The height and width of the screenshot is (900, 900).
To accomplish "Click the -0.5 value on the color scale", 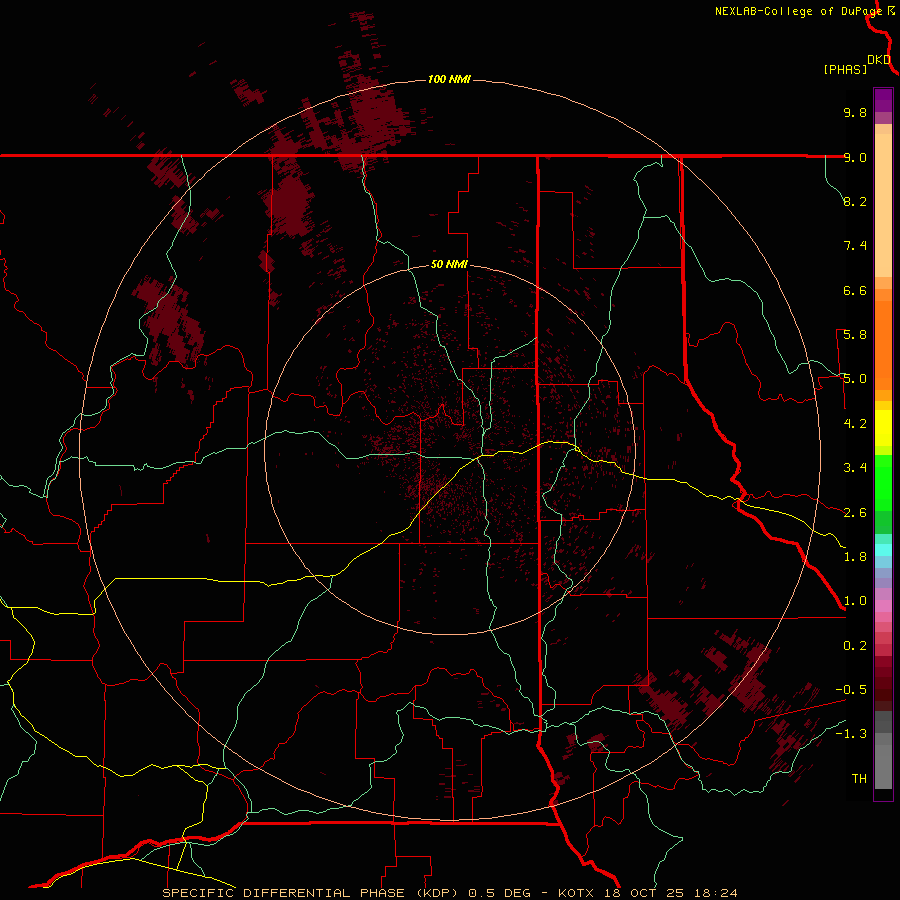I will (851, 690).
